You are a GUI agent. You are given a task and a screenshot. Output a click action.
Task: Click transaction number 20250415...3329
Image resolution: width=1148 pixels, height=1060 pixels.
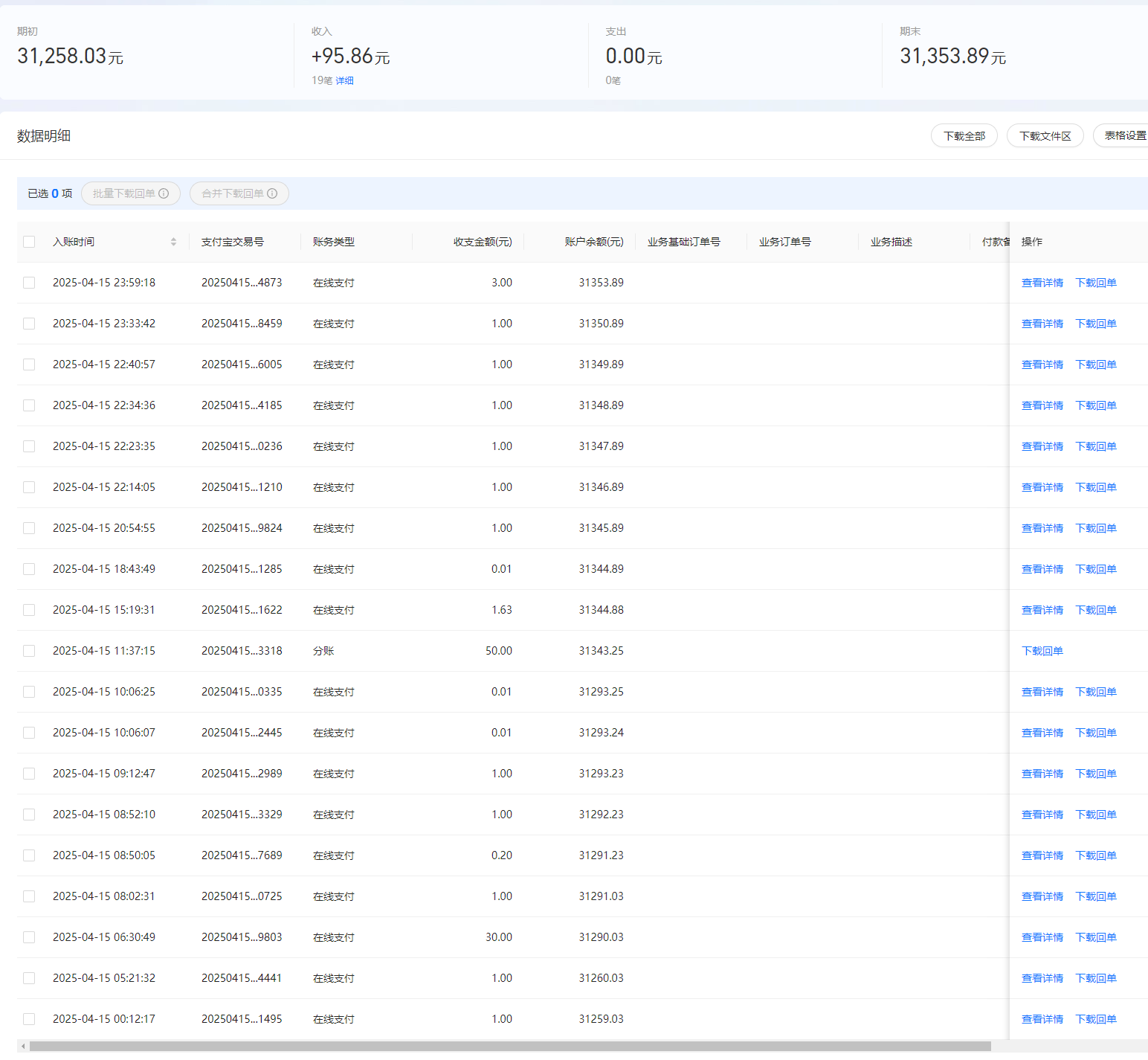(x=242, y=815)
